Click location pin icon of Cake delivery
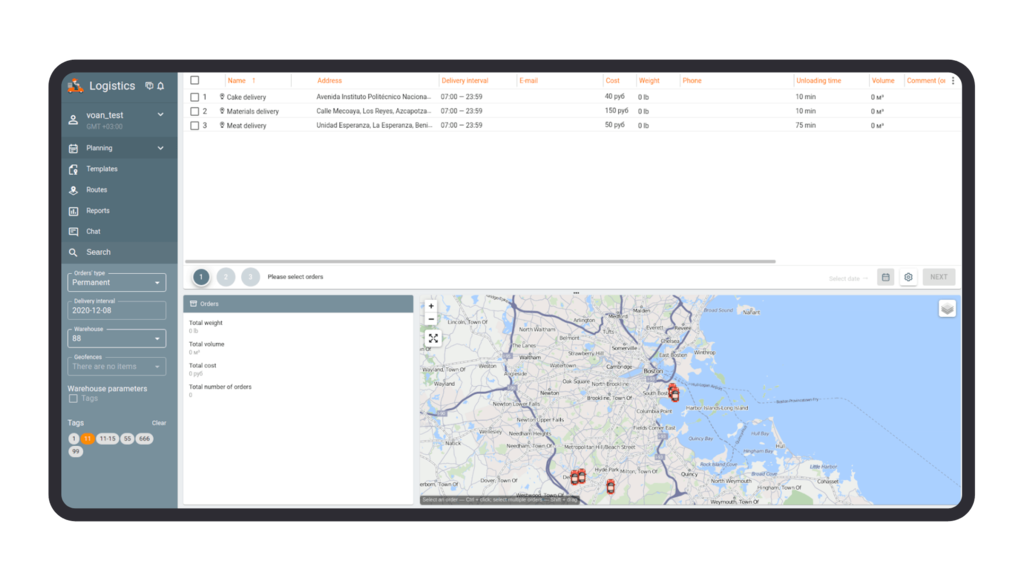Viewport: 1024px width, 576px height. [x=222, y=97]
